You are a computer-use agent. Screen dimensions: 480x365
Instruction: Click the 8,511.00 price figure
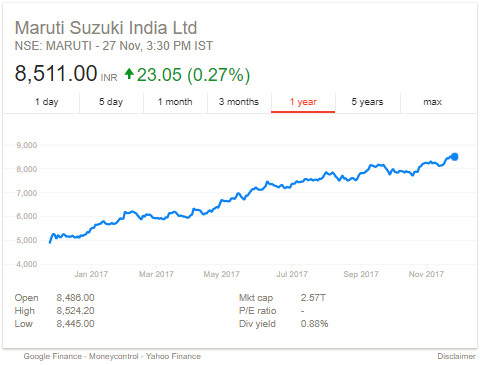(56, 74)
